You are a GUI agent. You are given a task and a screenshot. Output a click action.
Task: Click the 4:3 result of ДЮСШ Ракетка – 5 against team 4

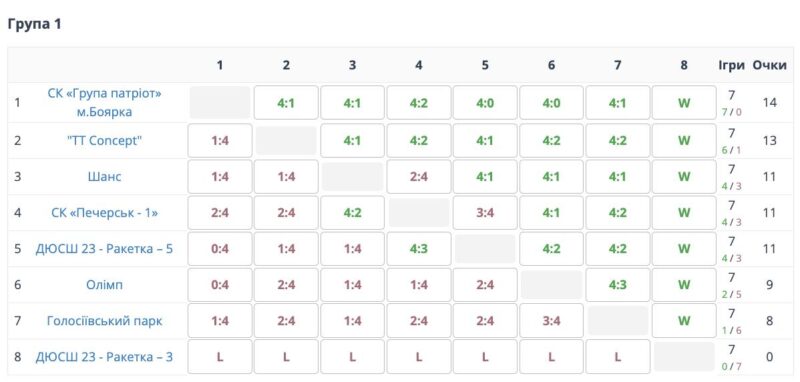coord(419,249)
